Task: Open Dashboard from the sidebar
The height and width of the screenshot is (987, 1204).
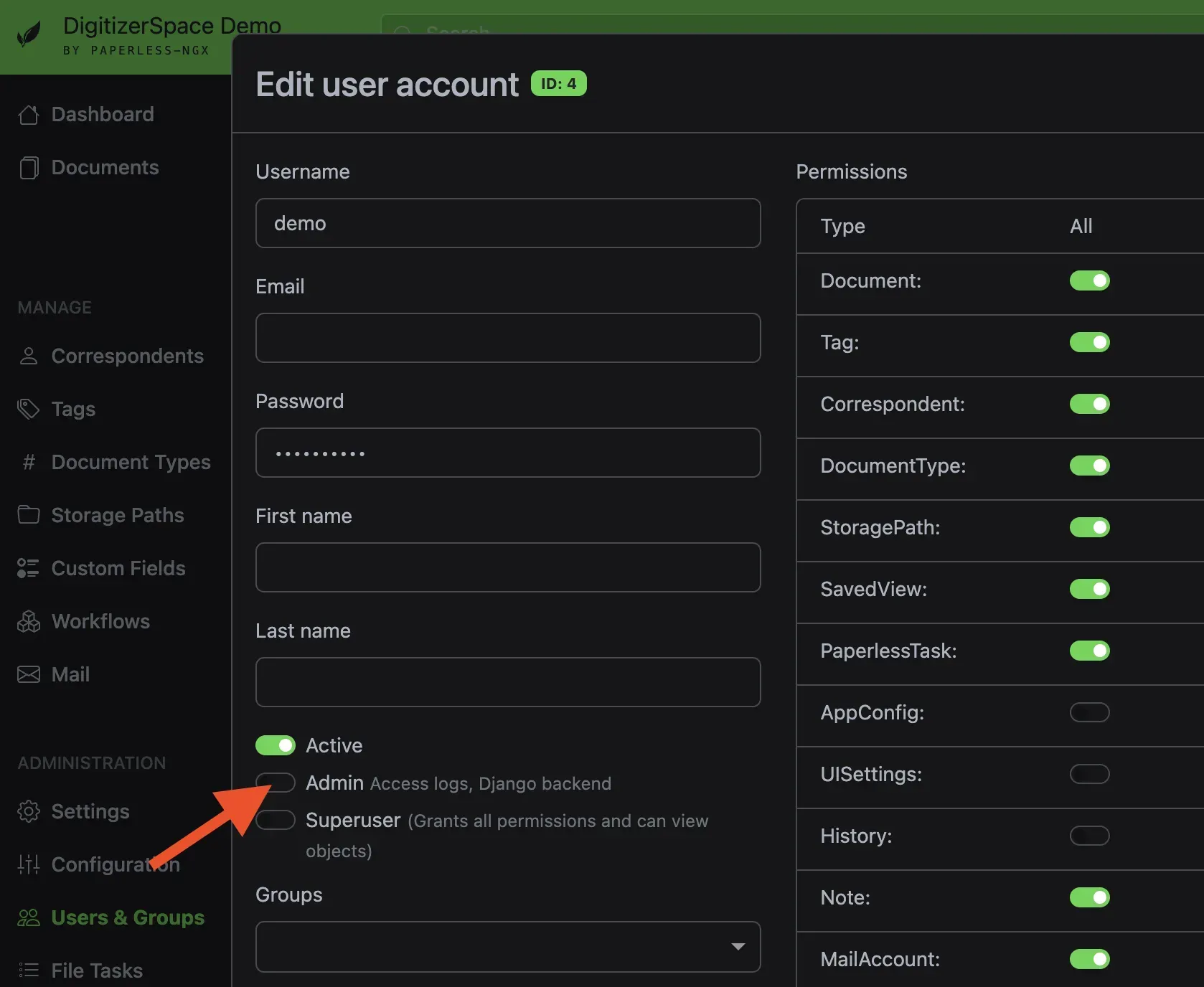Action: pyautogui.click(x=103, y=115)
